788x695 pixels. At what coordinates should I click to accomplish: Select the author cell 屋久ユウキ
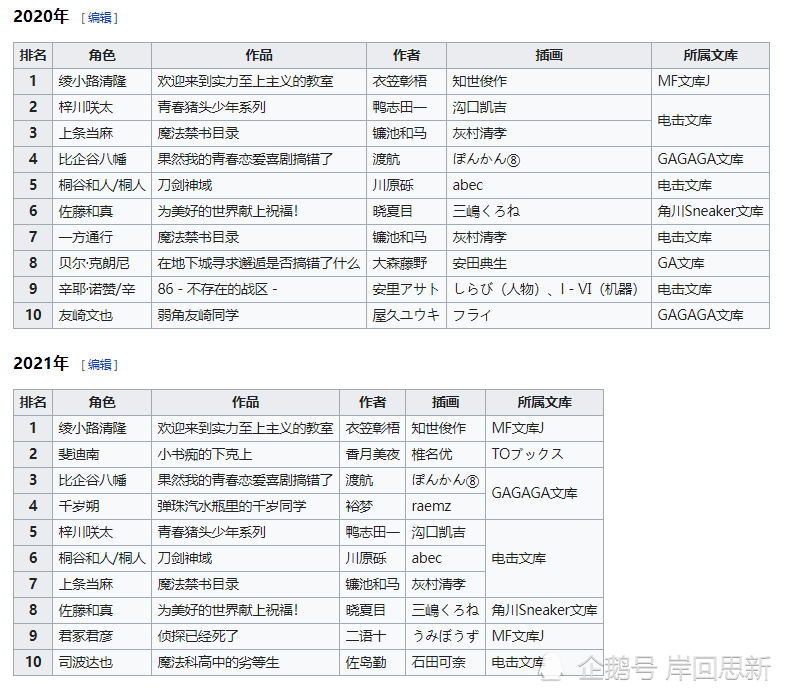(407, 315)
